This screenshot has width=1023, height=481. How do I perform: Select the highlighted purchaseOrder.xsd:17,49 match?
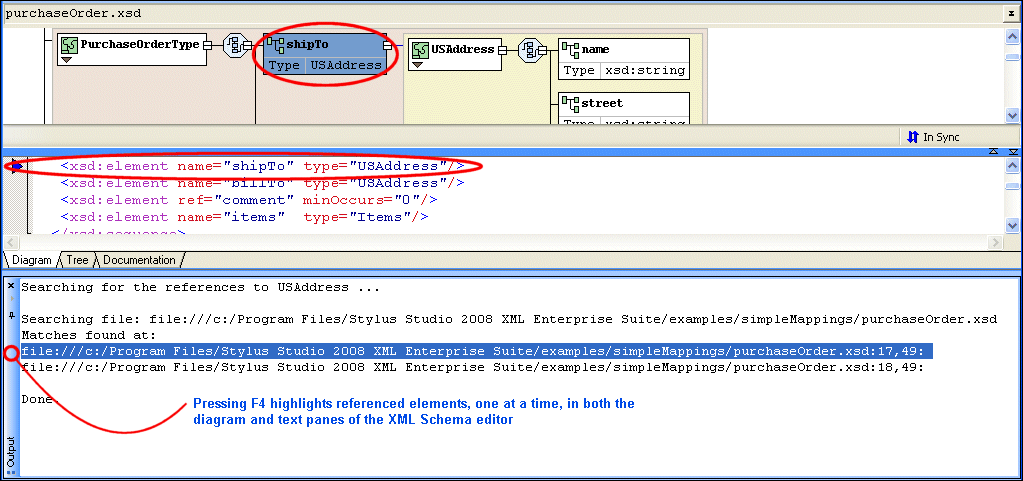[472, 351]
